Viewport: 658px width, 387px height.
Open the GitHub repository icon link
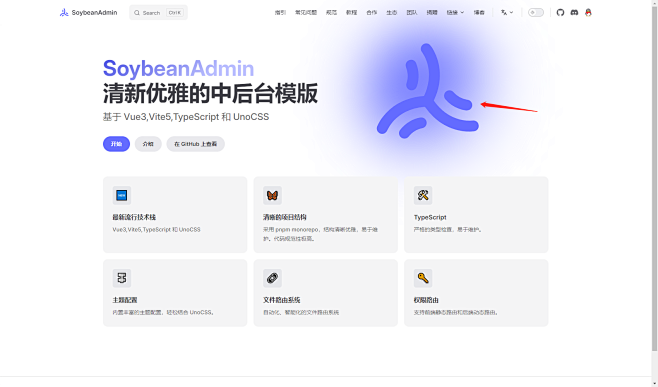(x=560, y=13)
